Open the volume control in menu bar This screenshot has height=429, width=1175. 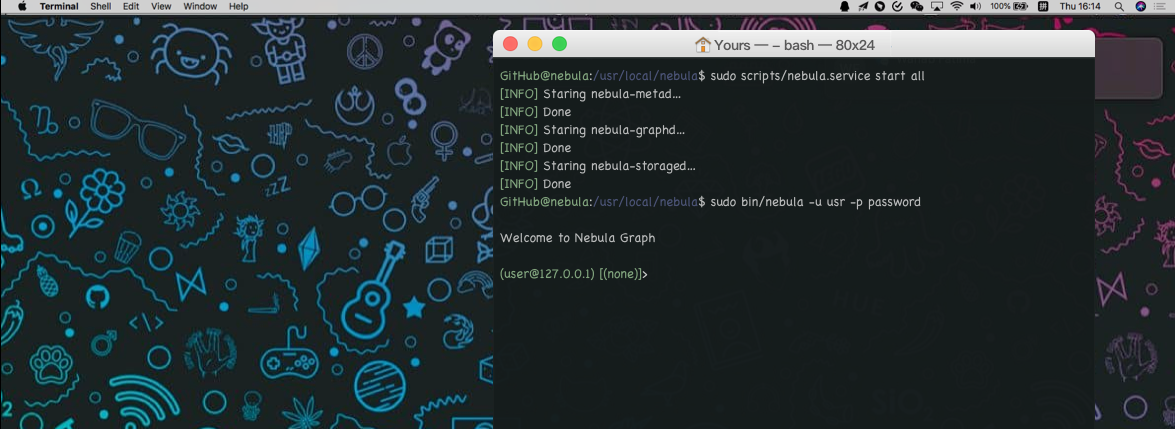(976, 6)
